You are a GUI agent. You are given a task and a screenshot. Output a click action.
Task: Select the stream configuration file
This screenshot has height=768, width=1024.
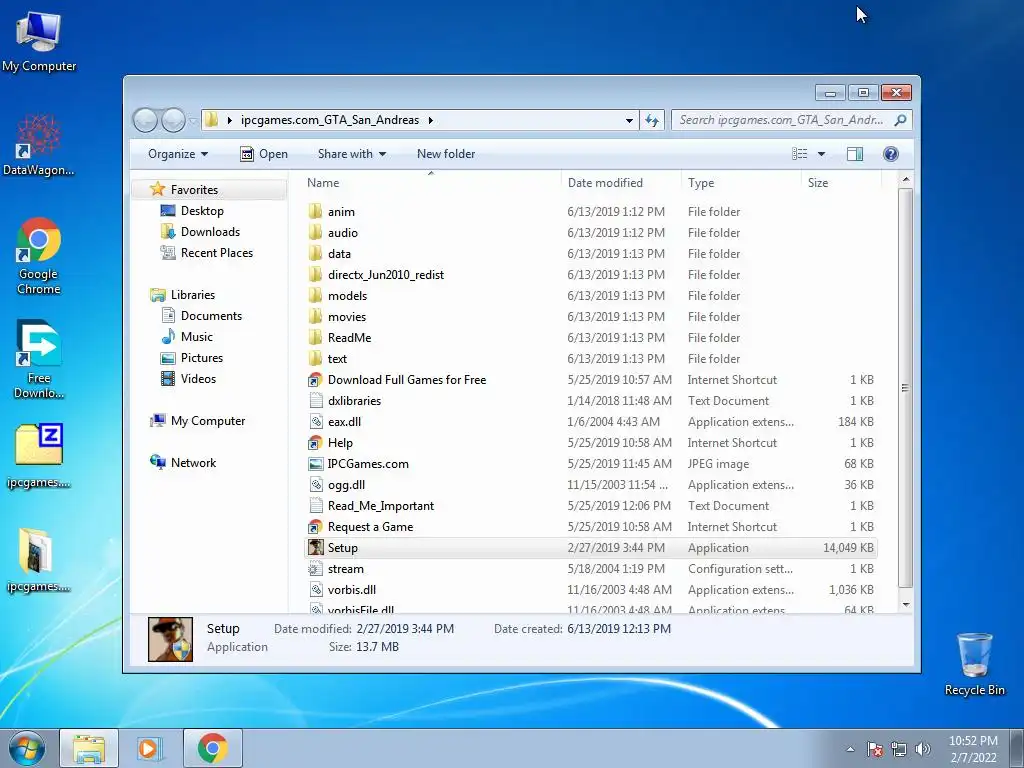click(590, 568)
